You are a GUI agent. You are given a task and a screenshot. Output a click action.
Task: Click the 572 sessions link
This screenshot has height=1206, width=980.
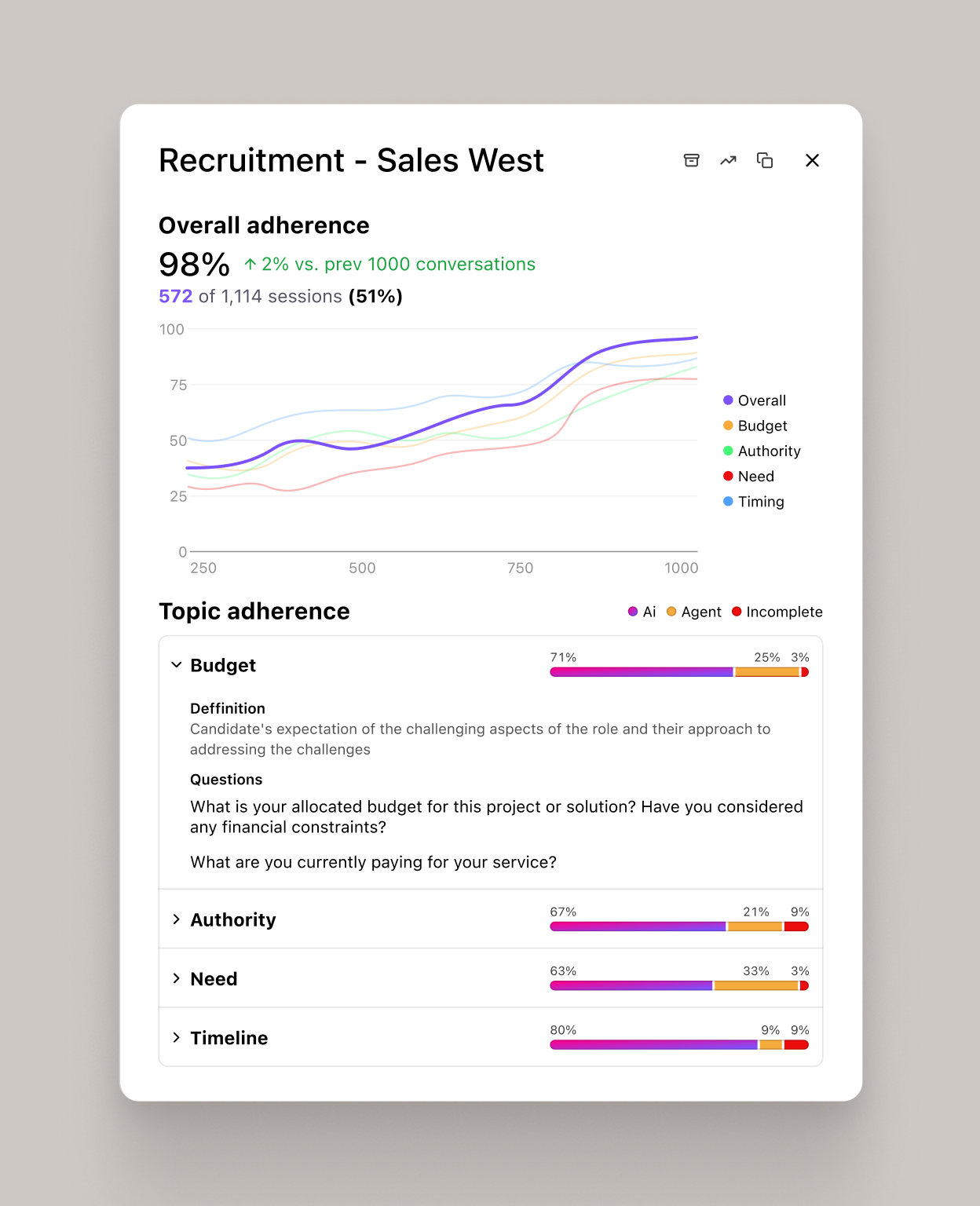pyautogui.click(x=176, y=296)
